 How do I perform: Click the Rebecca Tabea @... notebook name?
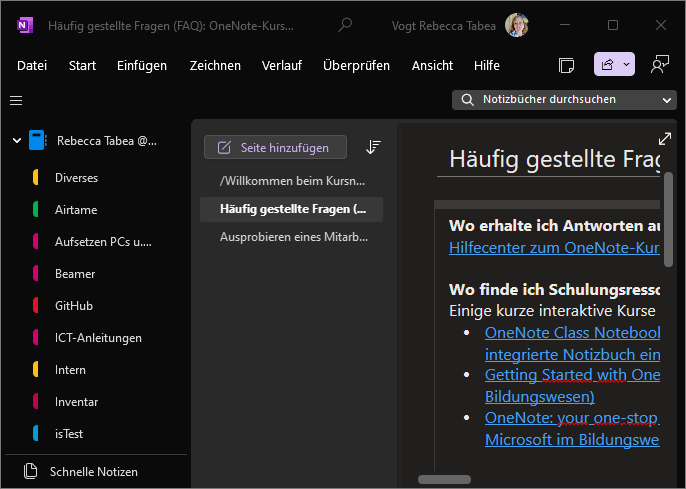pyautogui.click(x=106, y=141)
